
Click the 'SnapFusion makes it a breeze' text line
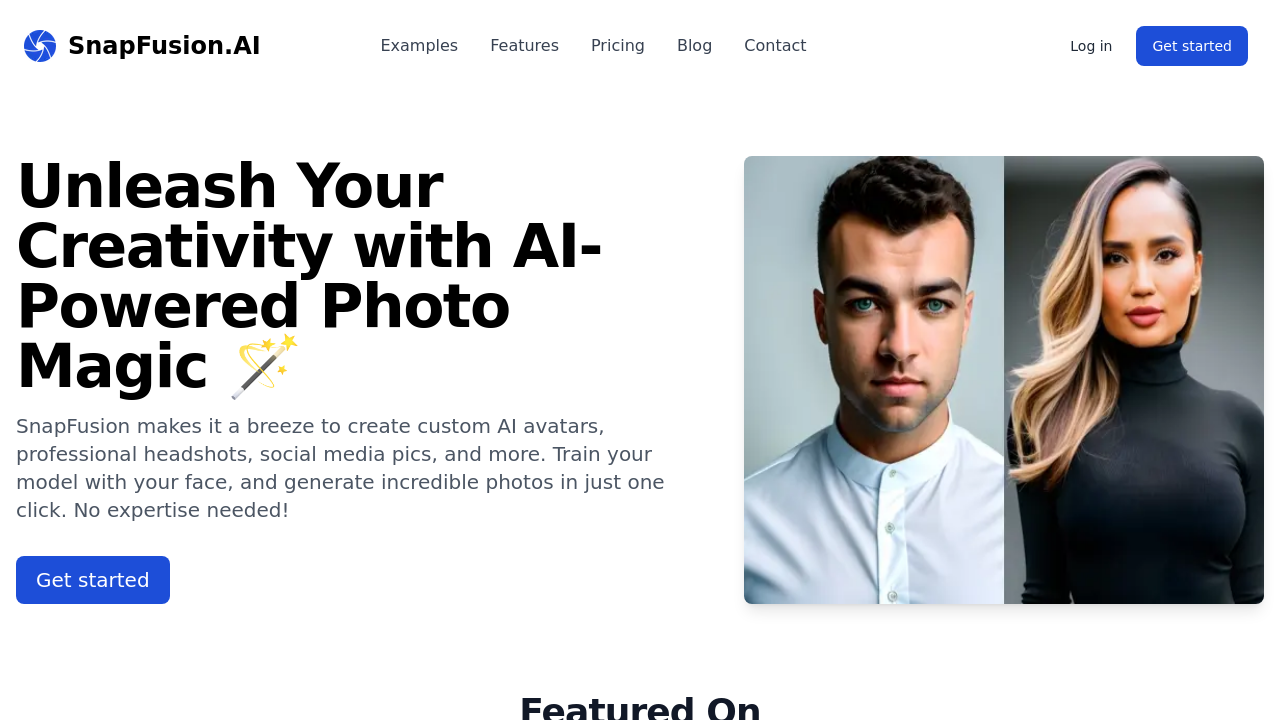[x=310, y=426]
